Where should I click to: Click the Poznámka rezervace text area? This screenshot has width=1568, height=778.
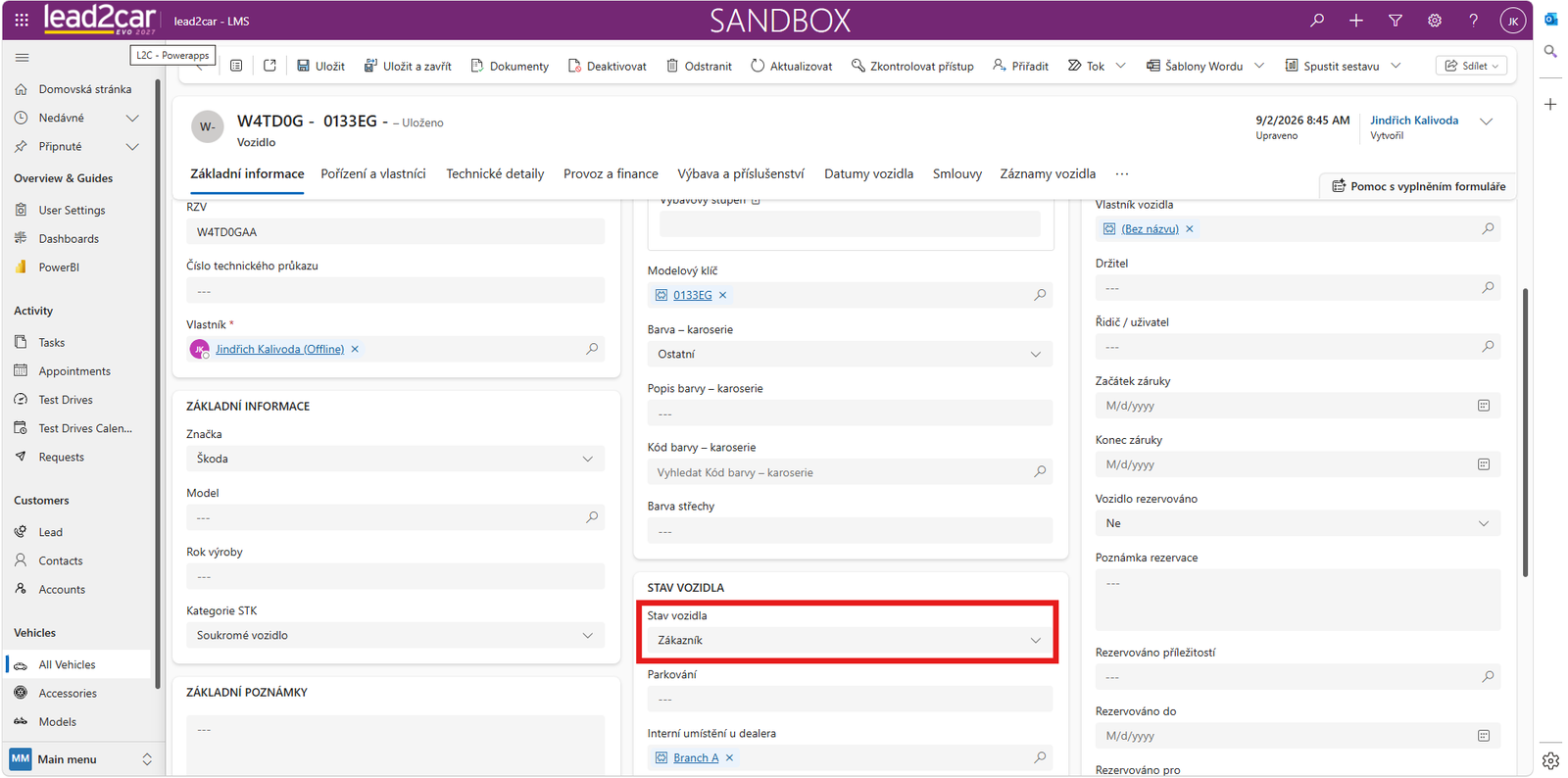pyautogui.click(x=1298, y=600)
